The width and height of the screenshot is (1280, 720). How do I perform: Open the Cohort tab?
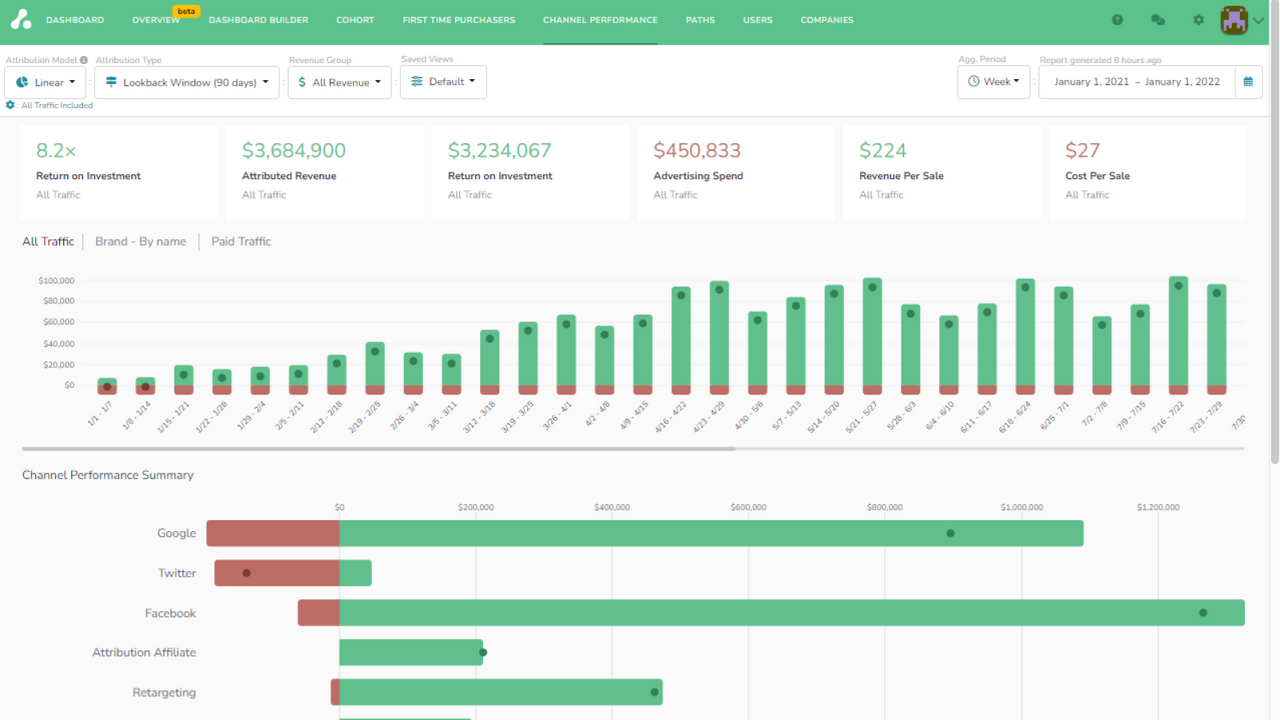tap(355, 20)
